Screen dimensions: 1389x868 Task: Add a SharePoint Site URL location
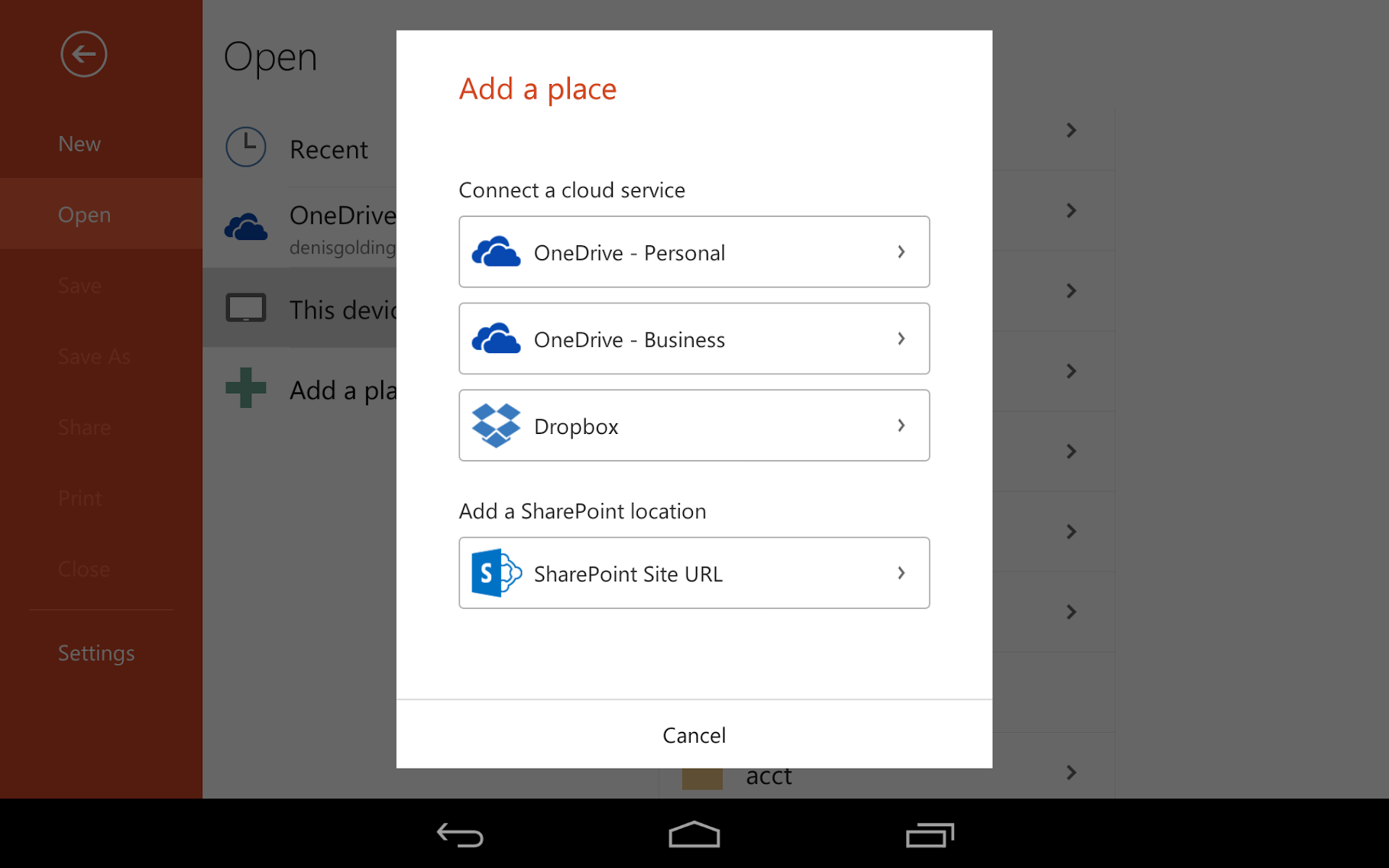pyautogui.click(x=694, y=573)
